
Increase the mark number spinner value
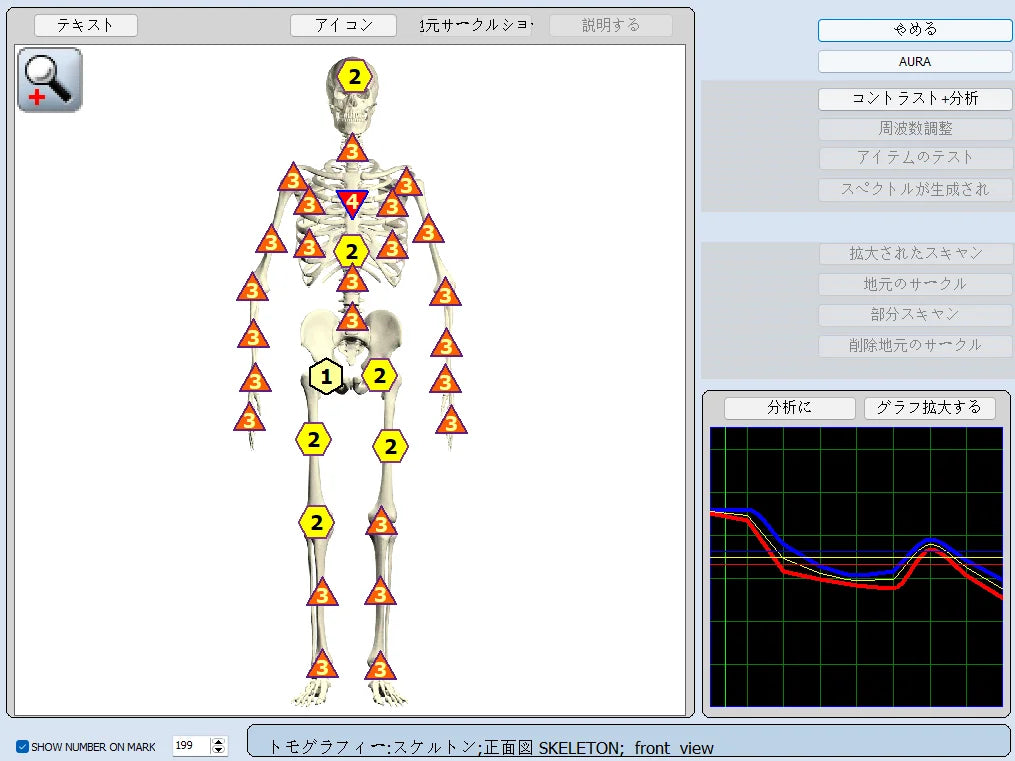(219, 741)
